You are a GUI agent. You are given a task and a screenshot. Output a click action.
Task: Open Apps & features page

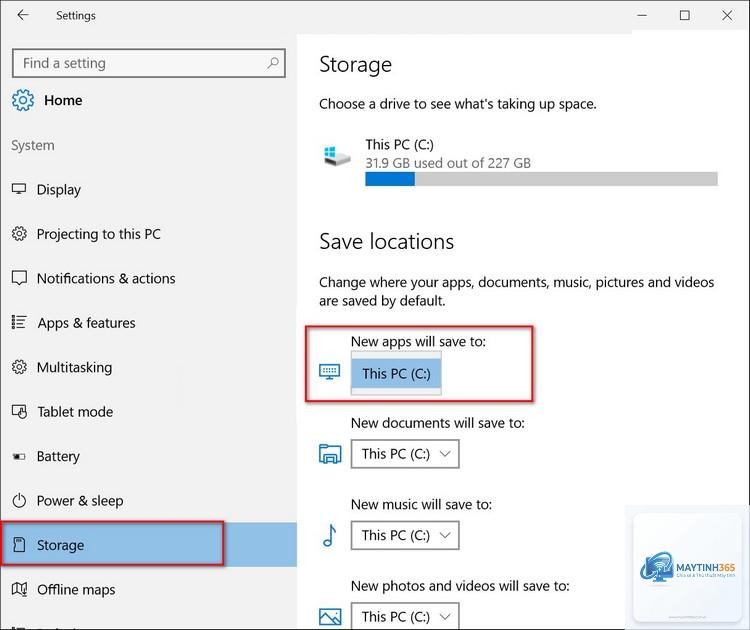pyautogui.click(x=149, y=323)
